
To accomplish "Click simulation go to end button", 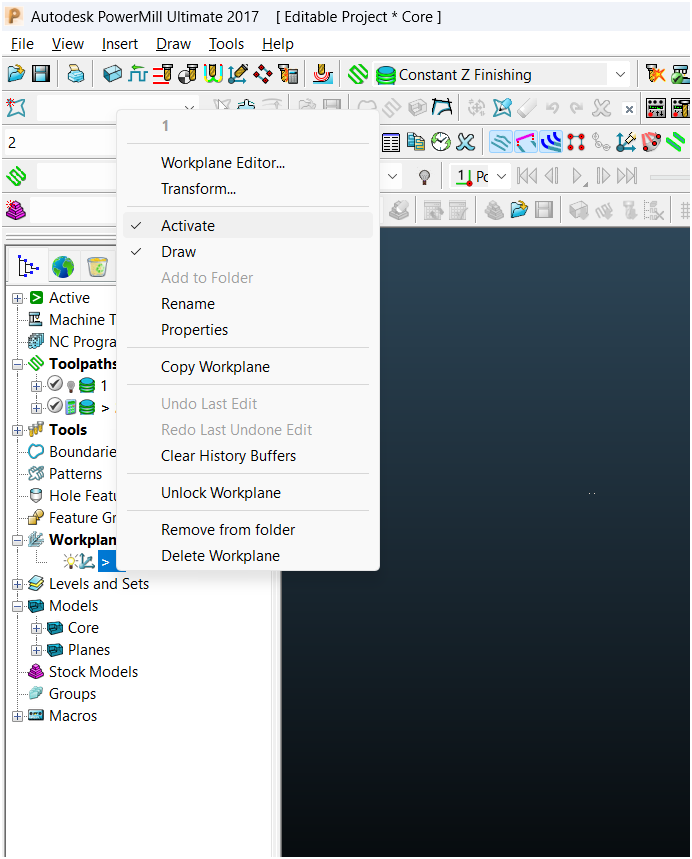I will point(627,176).
